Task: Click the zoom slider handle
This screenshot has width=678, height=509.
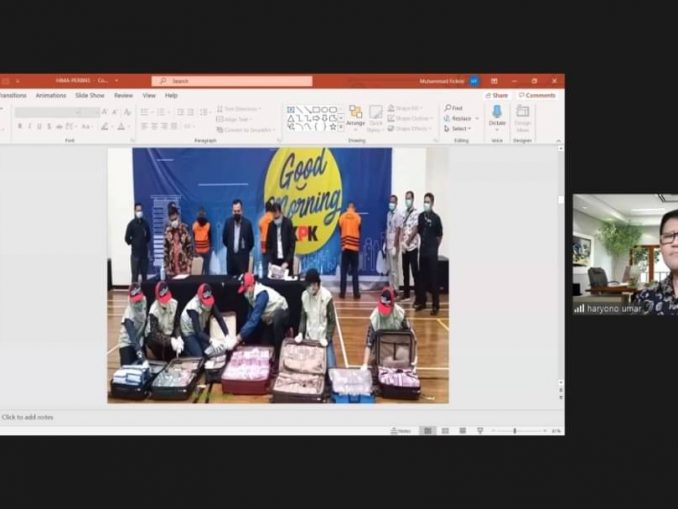Action: 515,431
